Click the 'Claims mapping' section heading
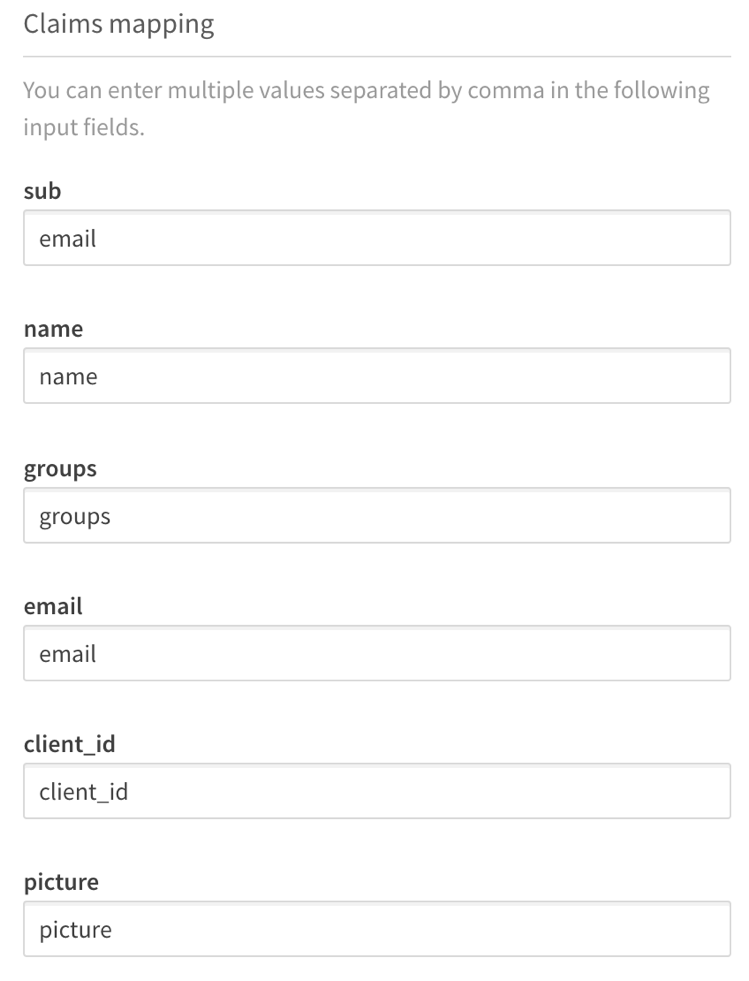The width and height of the screenshot is (749, 981). (x=120, y=24)
